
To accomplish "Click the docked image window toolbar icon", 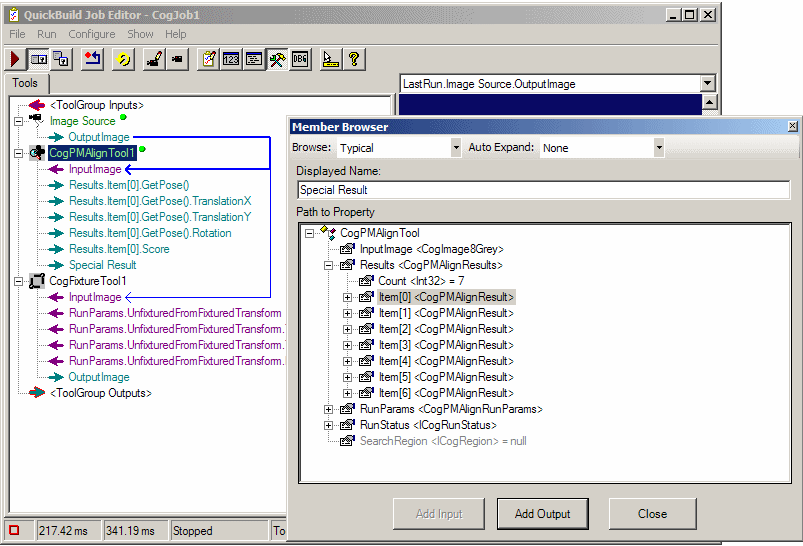I will (38, 59).
